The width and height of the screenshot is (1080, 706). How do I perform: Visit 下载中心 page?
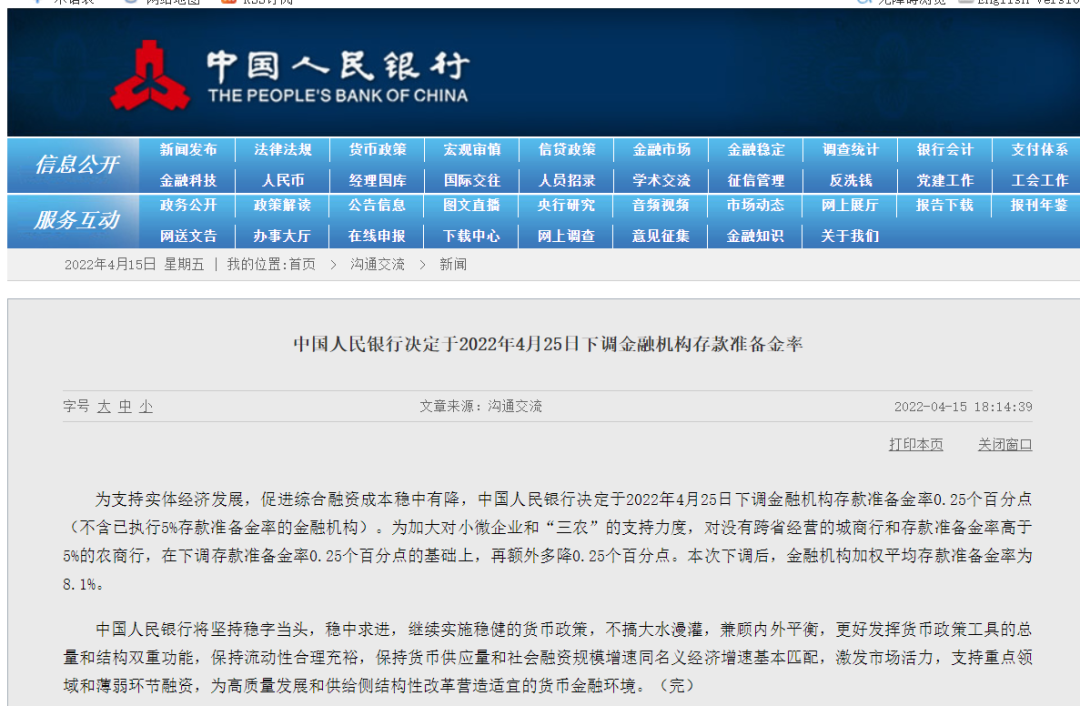point(471,236)
